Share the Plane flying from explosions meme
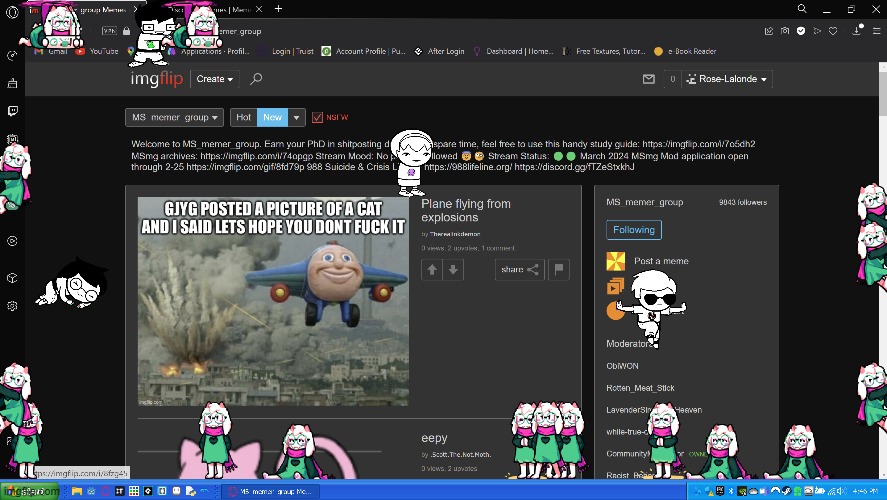 519,270
